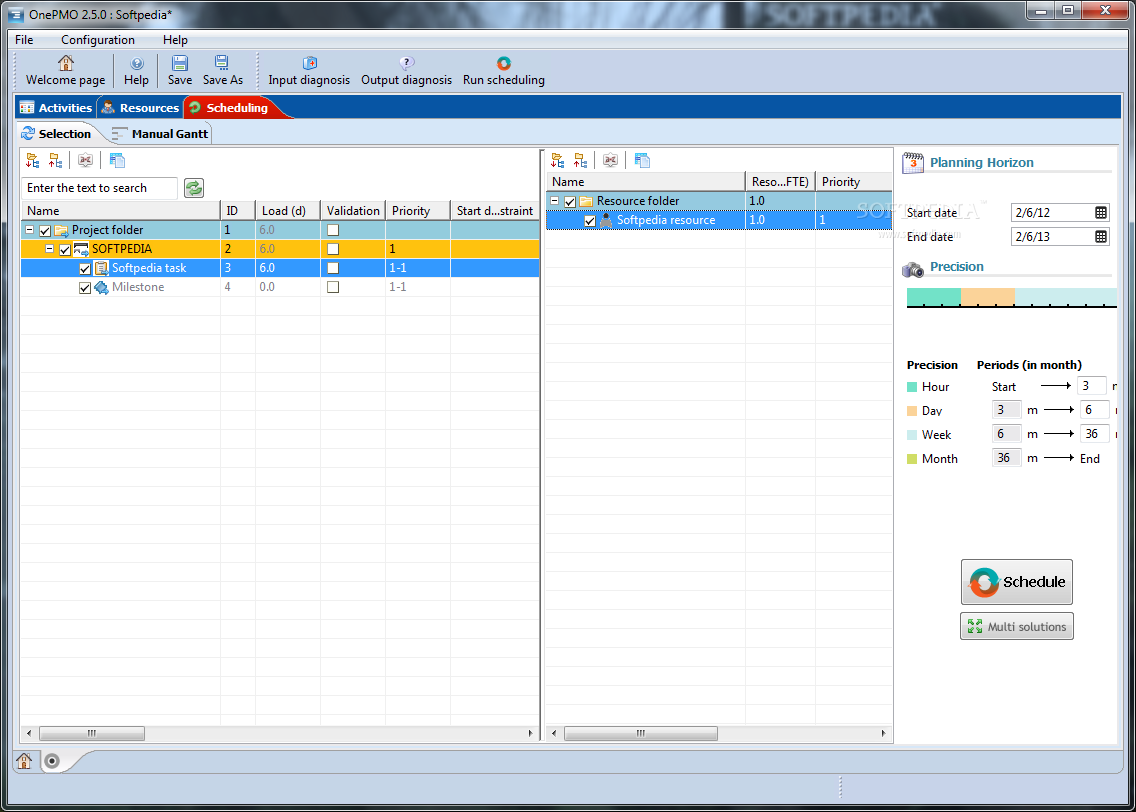This screenshot has height=812, width=1136.
Task: Collapse all in resources panel toolbar
Action: point(580,160)
